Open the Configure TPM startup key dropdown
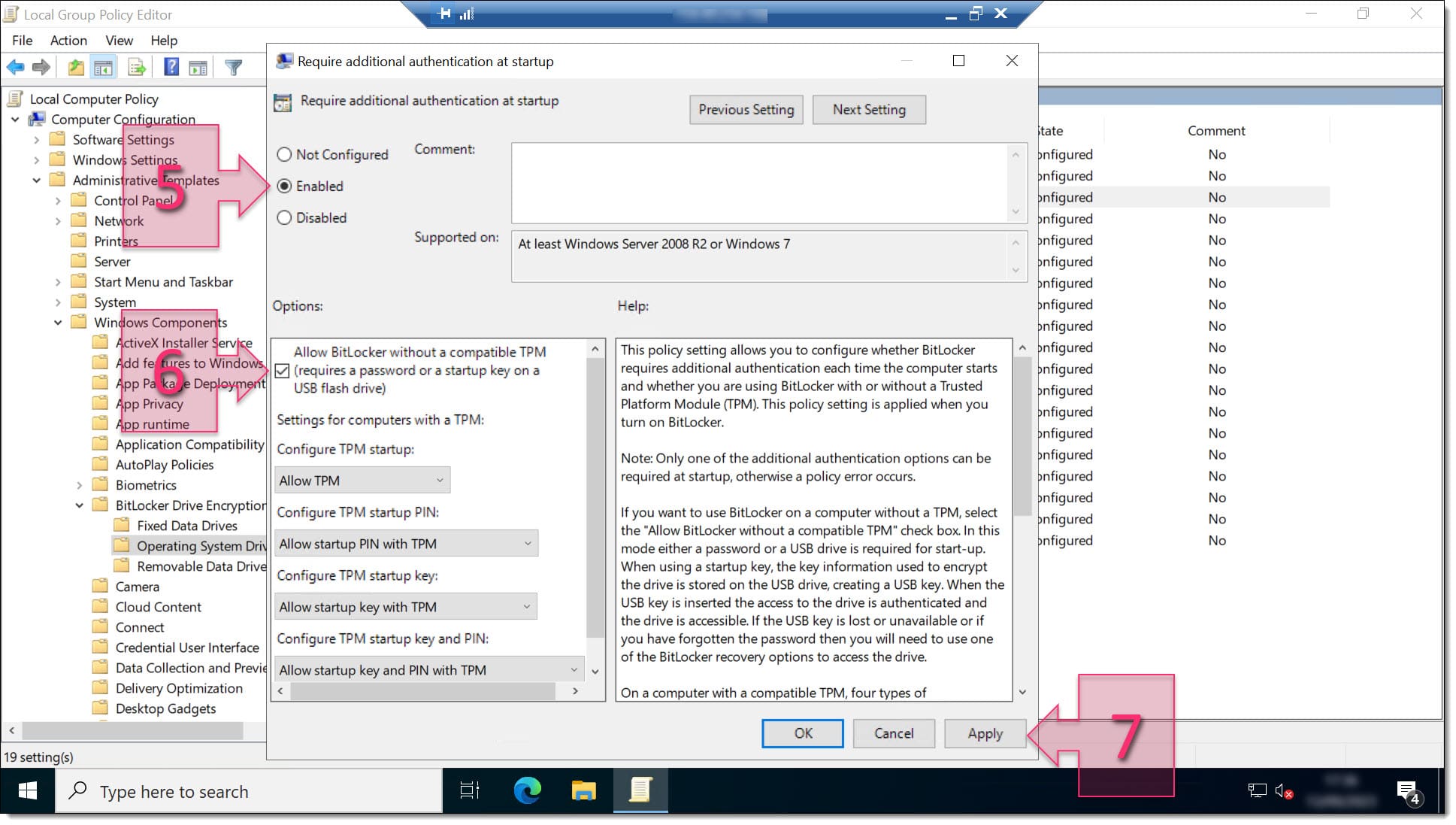Screen dimensions: 1456x825 406,607
